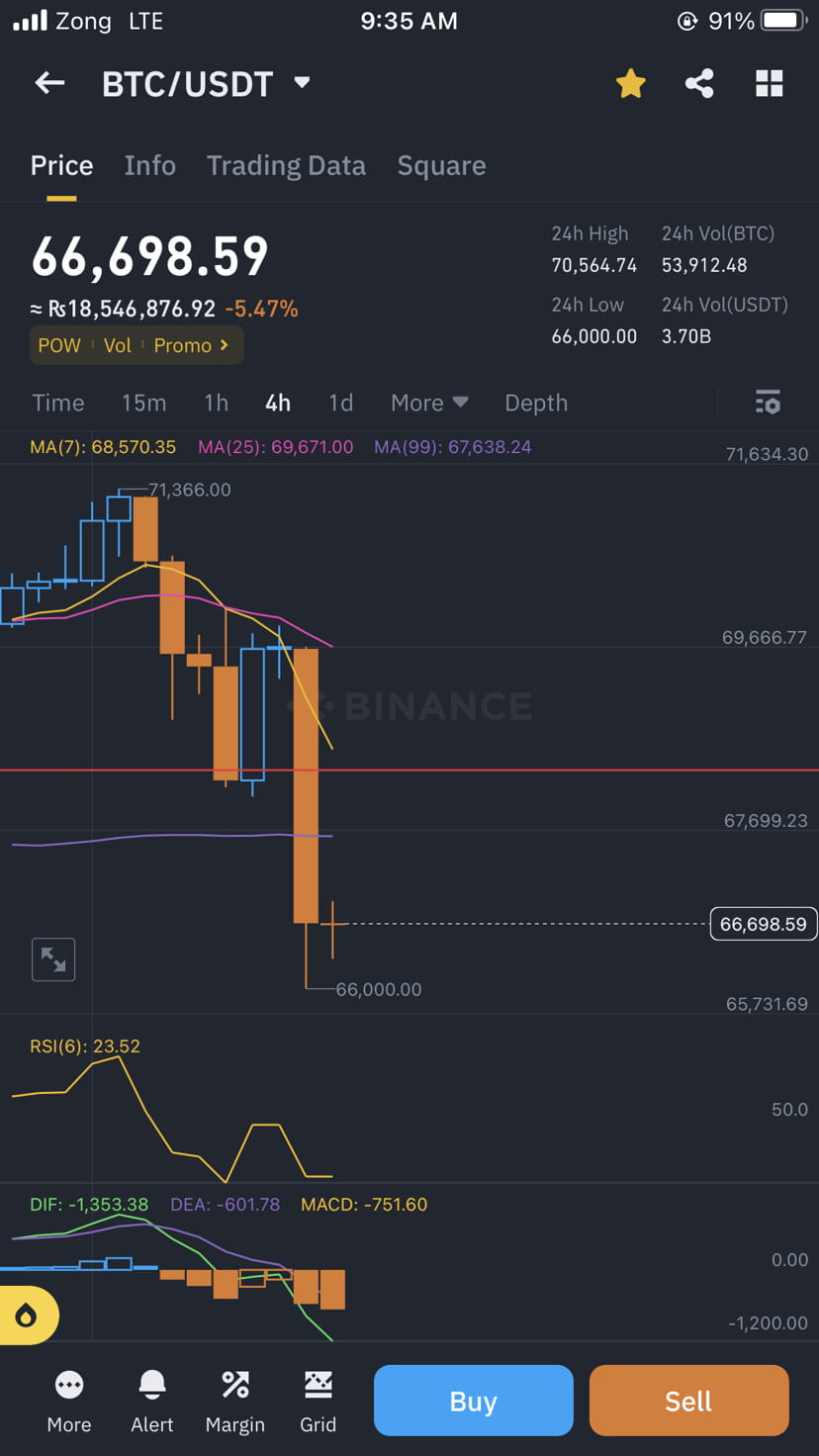Open the four-square grid layout icon
Screen dimensions: 819x1456
coord(769,84)
